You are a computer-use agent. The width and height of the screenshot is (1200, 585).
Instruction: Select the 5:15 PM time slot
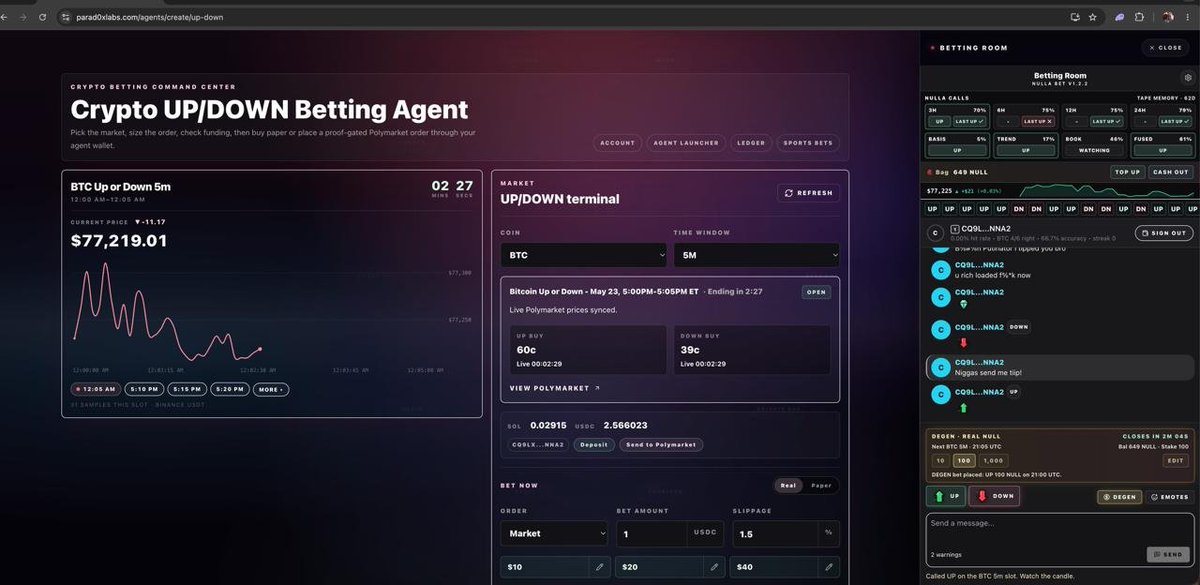tap(187, 389)
